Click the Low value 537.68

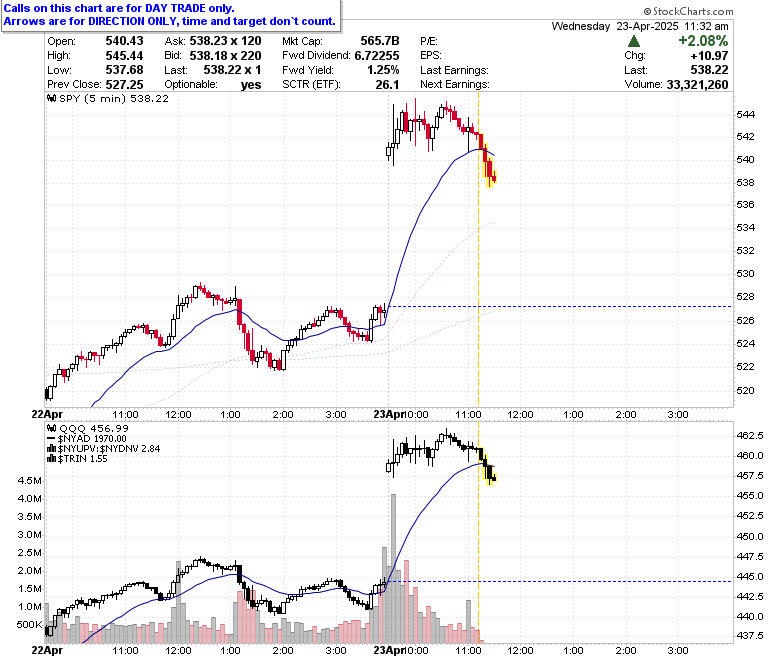pyautogui.click(x=124, y=70)
